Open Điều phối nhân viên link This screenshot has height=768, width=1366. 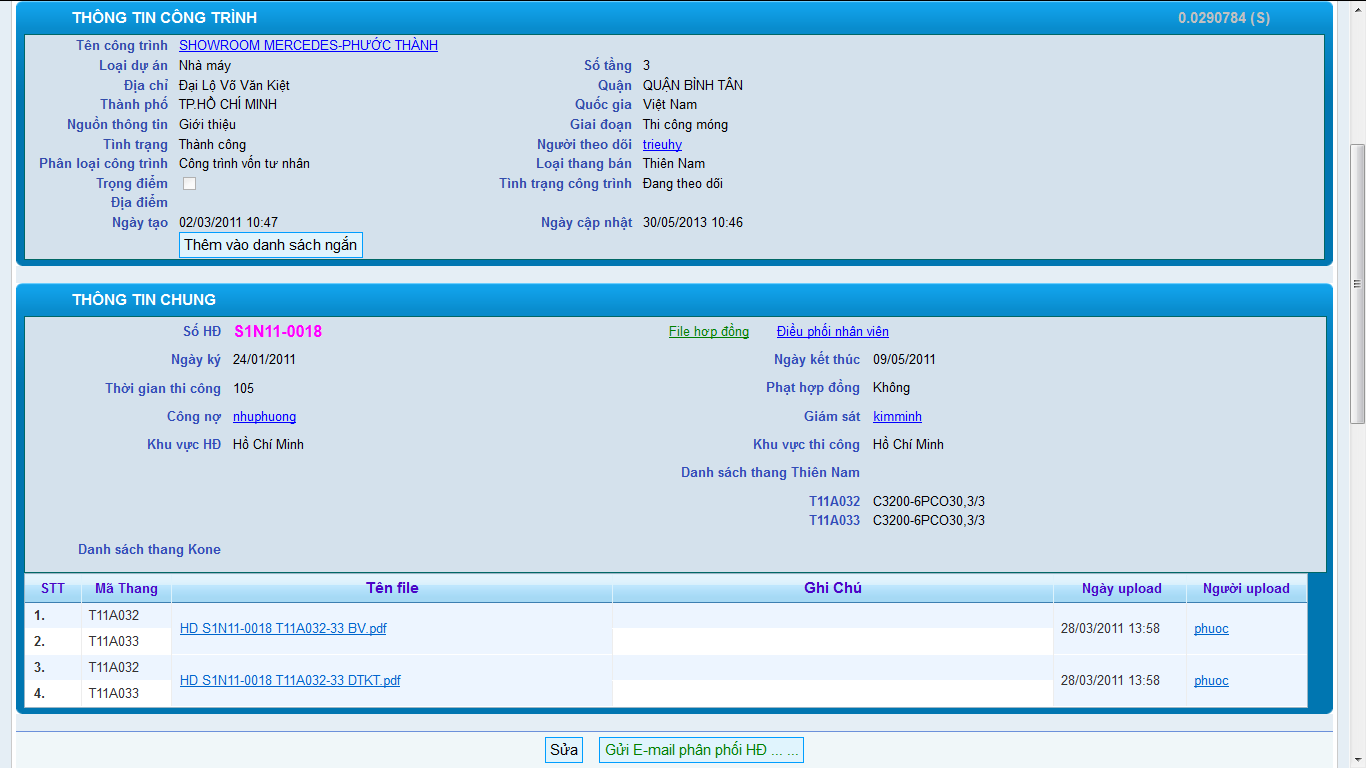833,331
